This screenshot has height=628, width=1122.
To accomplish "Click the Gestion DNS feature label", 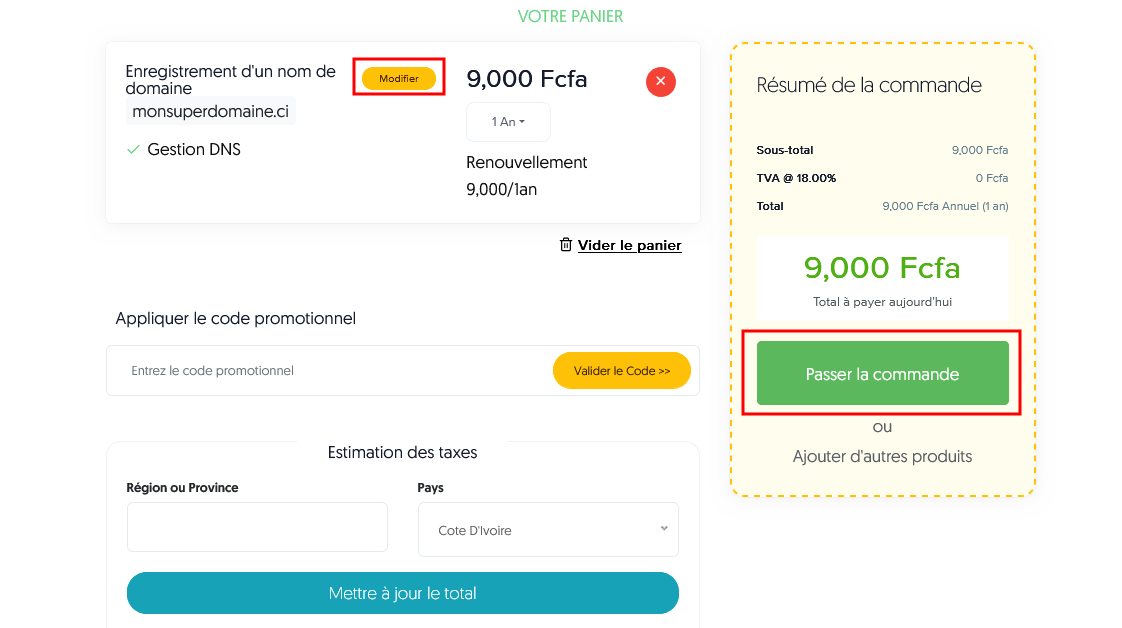I will point(194,150).
